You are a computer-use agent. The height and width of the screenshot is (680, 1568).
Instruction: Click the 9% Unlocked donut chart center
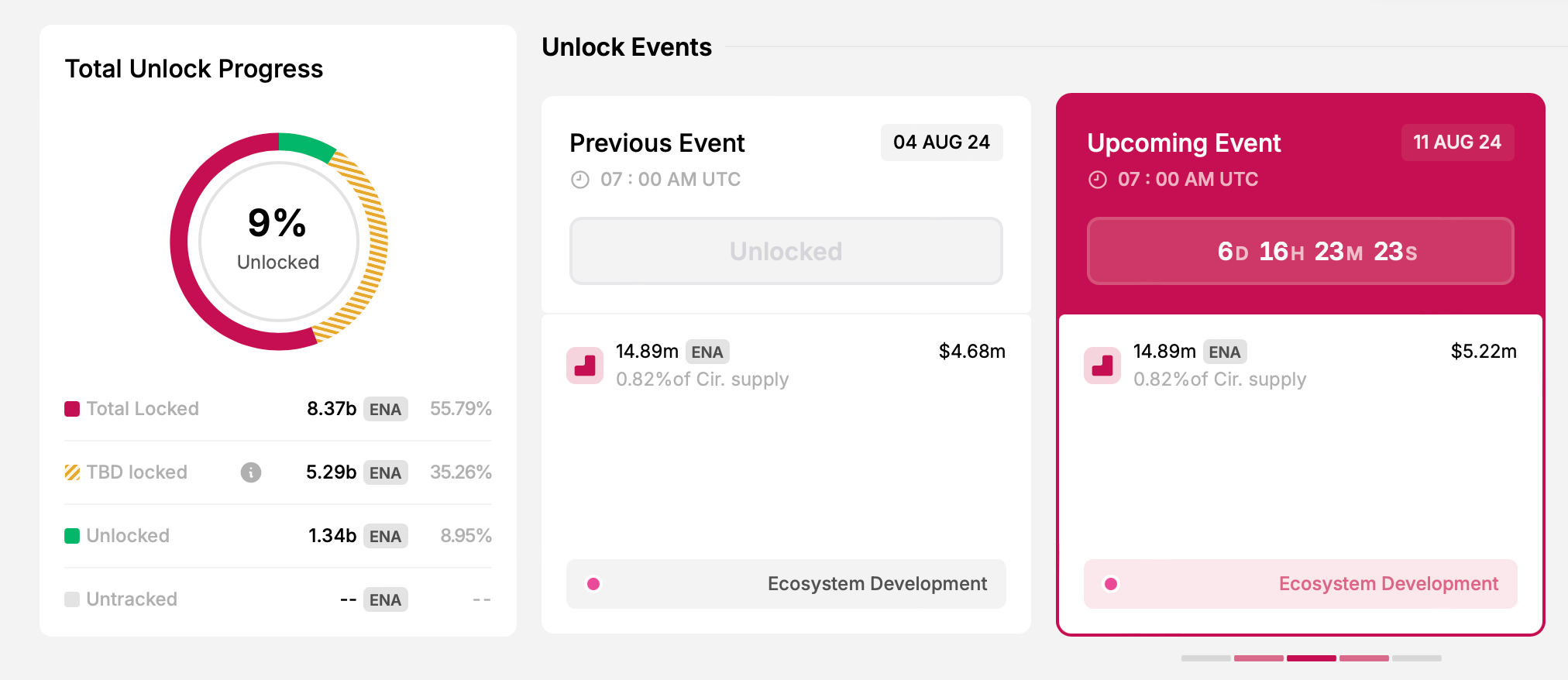278,241
